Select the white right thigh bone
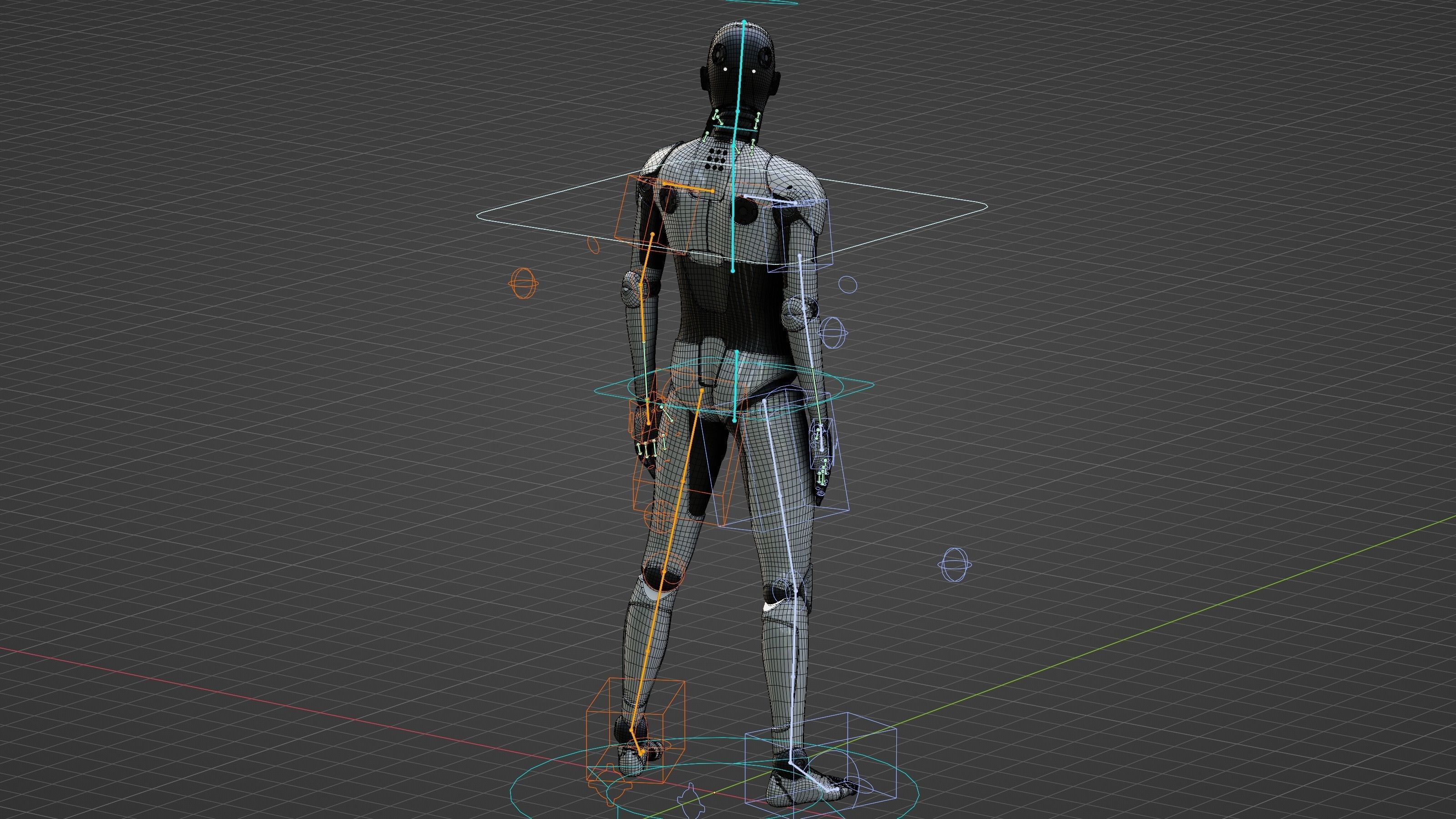This screenshot has height=819, width=1456. [x=779, y=495]
